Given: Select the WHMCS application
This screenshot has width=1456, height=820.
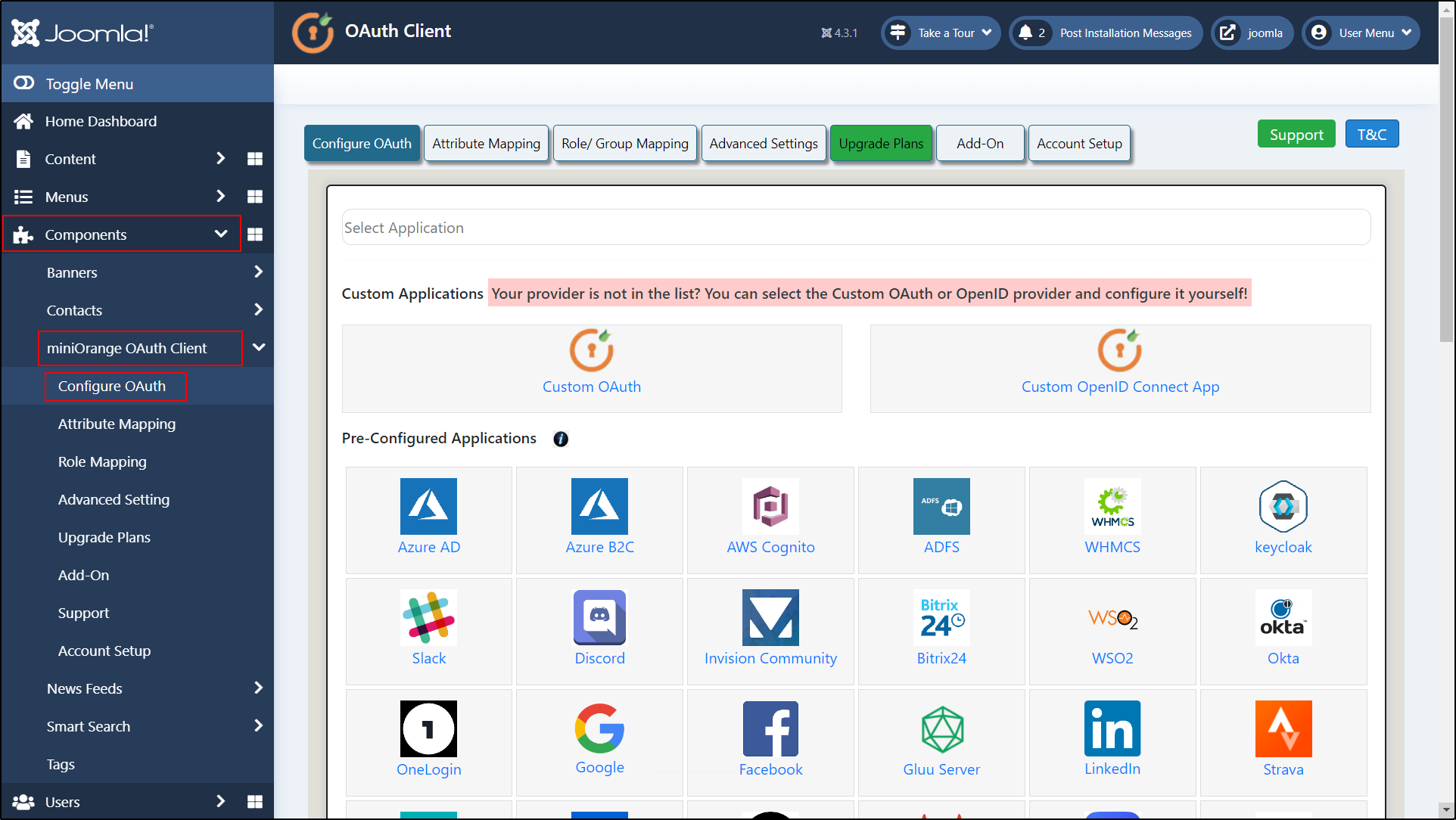Looking at the screenshot, I should pyautogui.click(x=1112, y=520).
